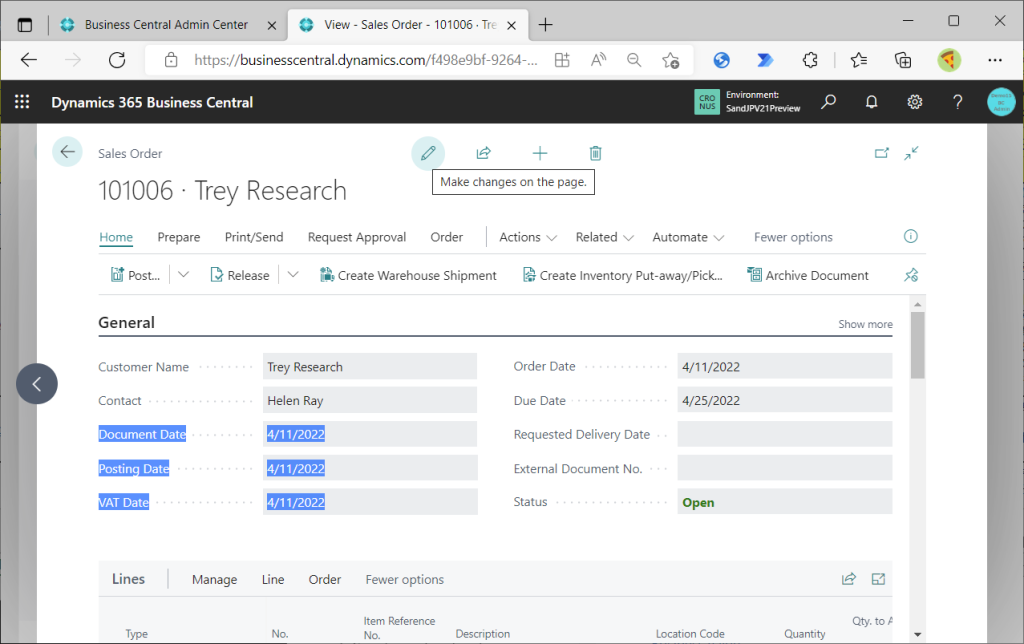Screen dimensions: 1024x644
Task: Share the Lines section via its share icon
Action: pos(848,579)
